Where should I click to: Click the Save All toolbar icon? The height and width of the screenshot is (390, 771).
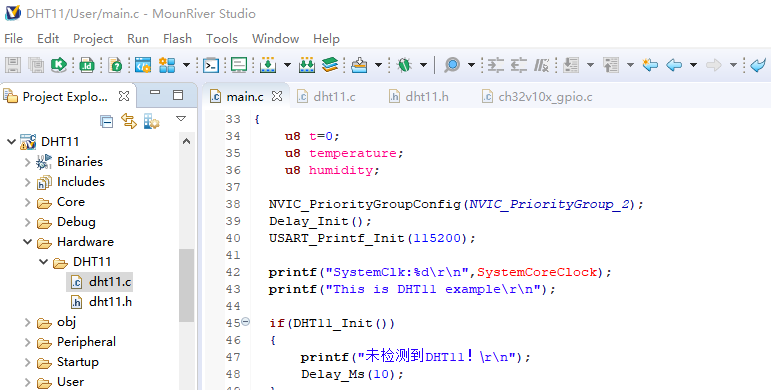(x=36, y=65)
